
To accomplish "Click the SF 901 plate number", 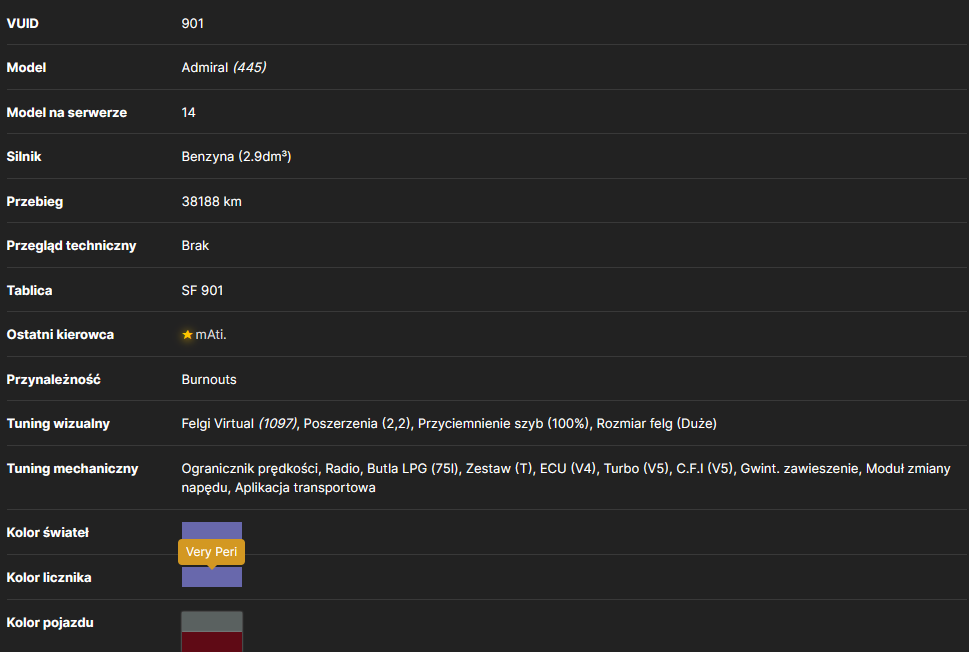I will pyautogui.click(x=202, y=290).
